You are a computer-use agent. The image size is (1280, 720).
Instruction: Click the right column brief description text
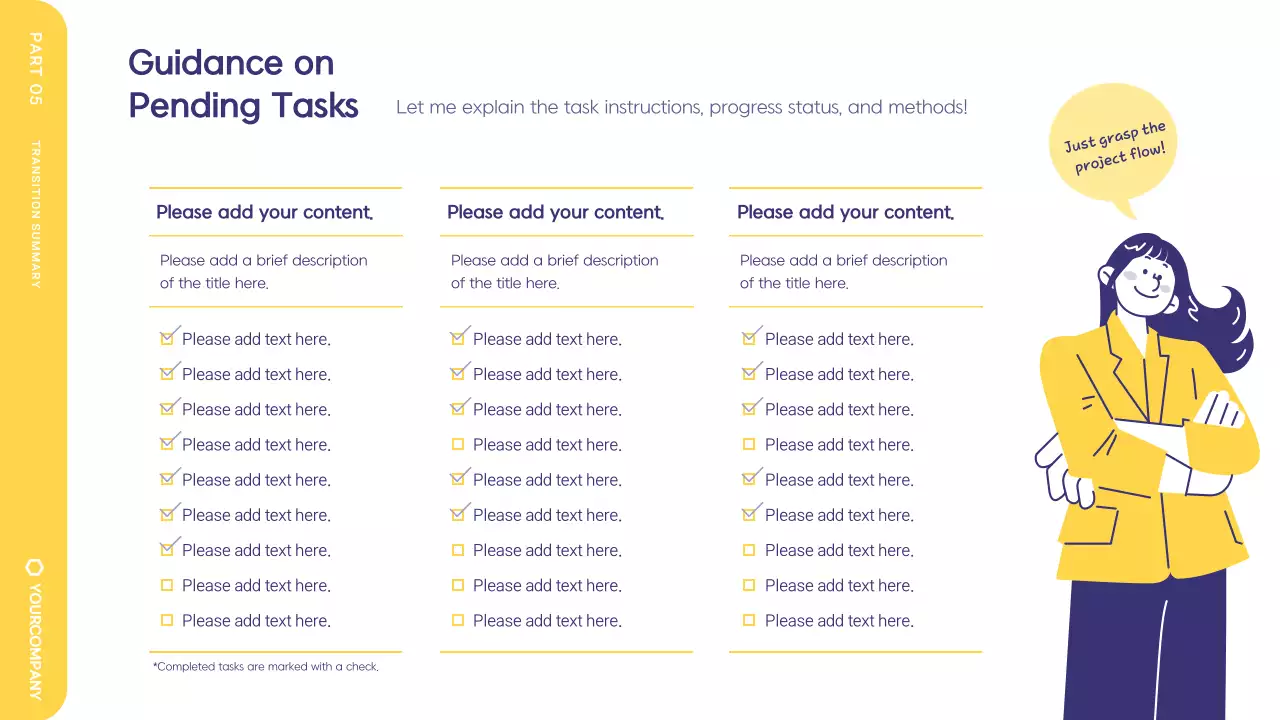[843, 271]
